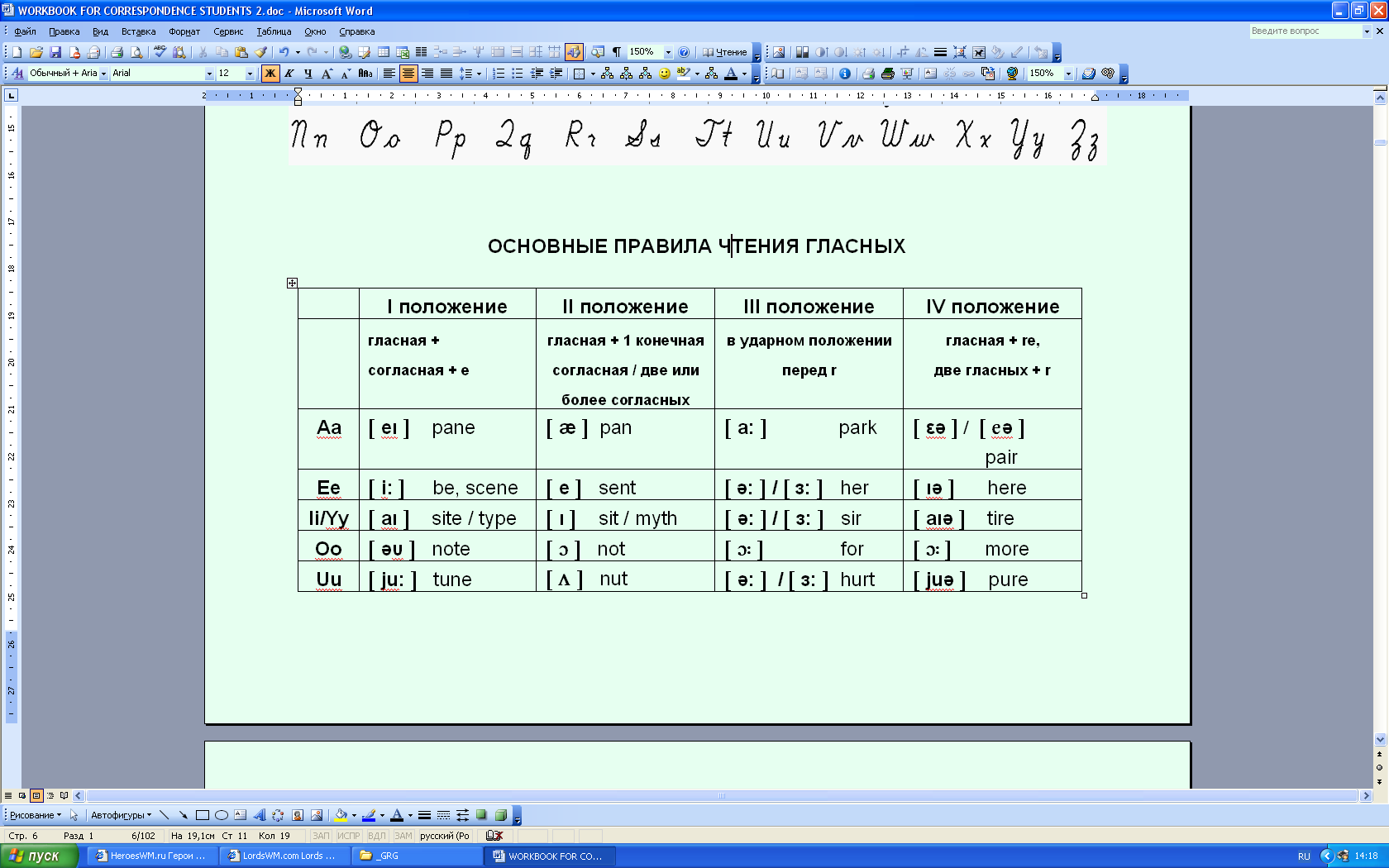Open the Styles and Formatting pane

click(17, 74)
